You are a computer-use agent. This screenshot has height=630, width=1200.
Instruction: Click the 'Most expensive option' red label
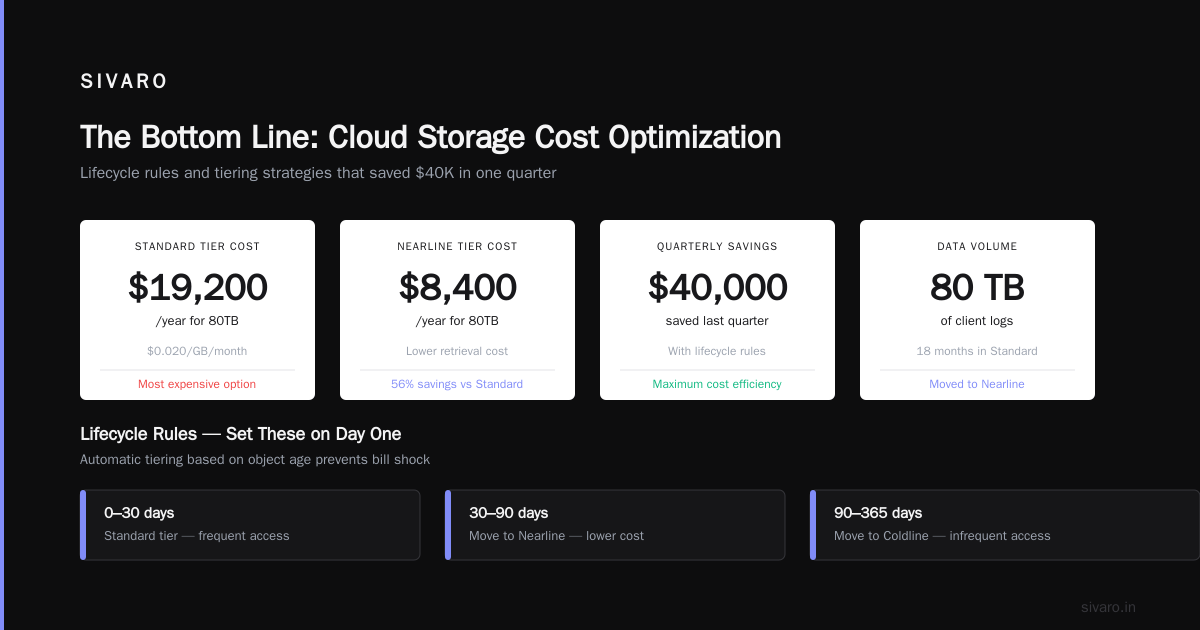197,384
